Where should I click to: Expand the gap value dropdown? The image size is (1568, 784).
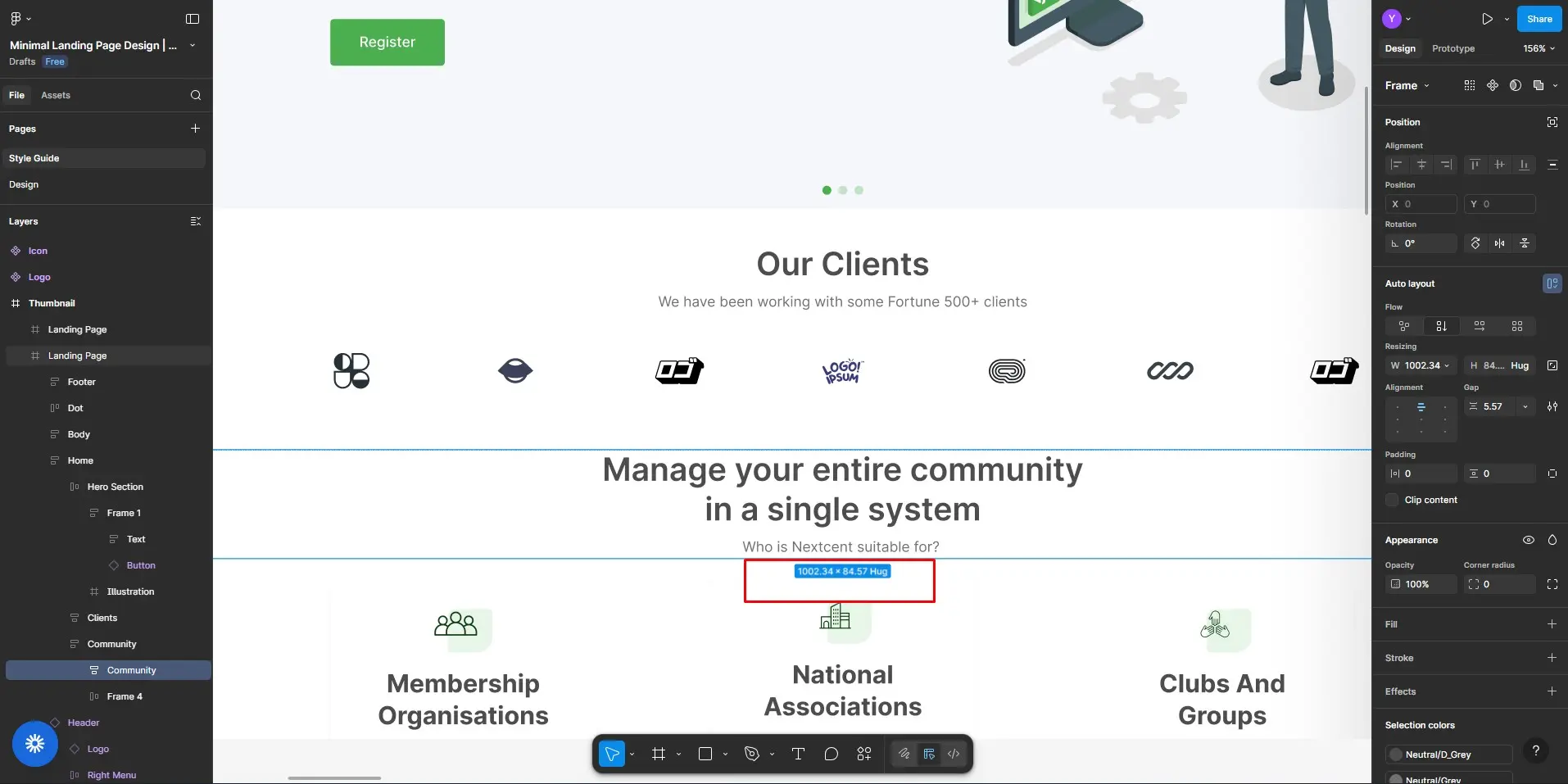1525,407
